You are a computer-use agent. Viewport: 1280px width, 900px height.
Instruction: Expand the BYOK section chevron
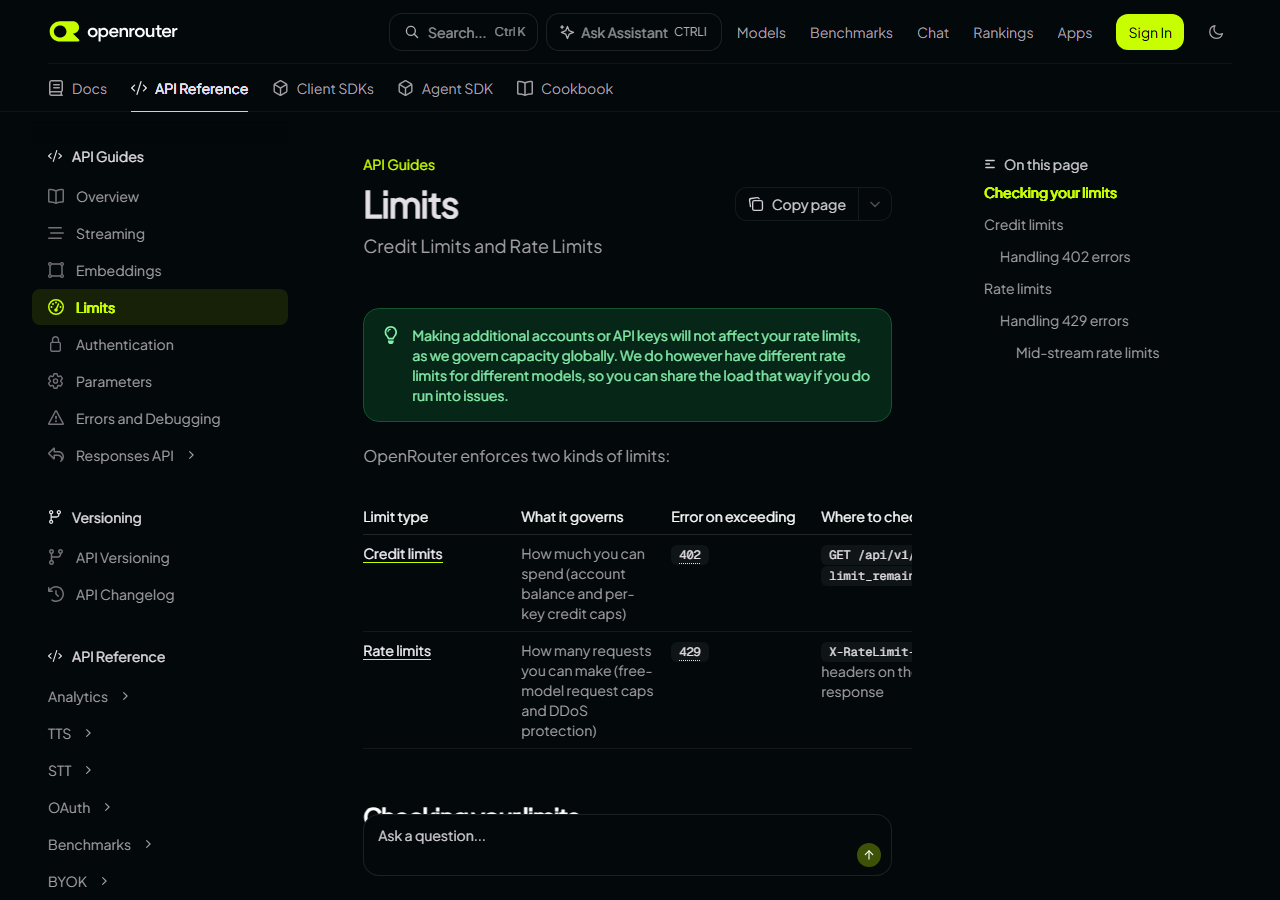tap(104, 882)
